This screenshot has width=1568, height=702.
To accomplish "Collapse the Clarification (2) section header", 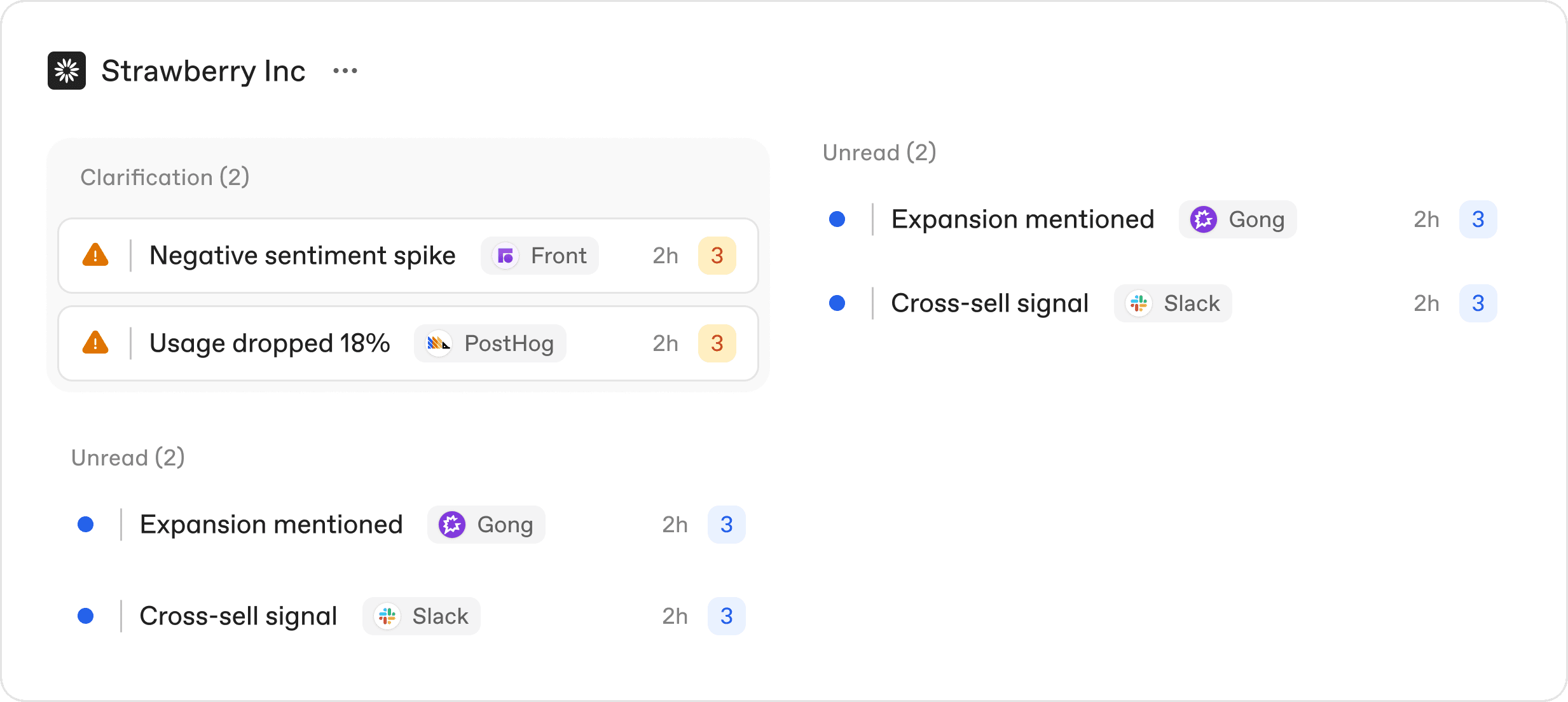I will 165,177.
